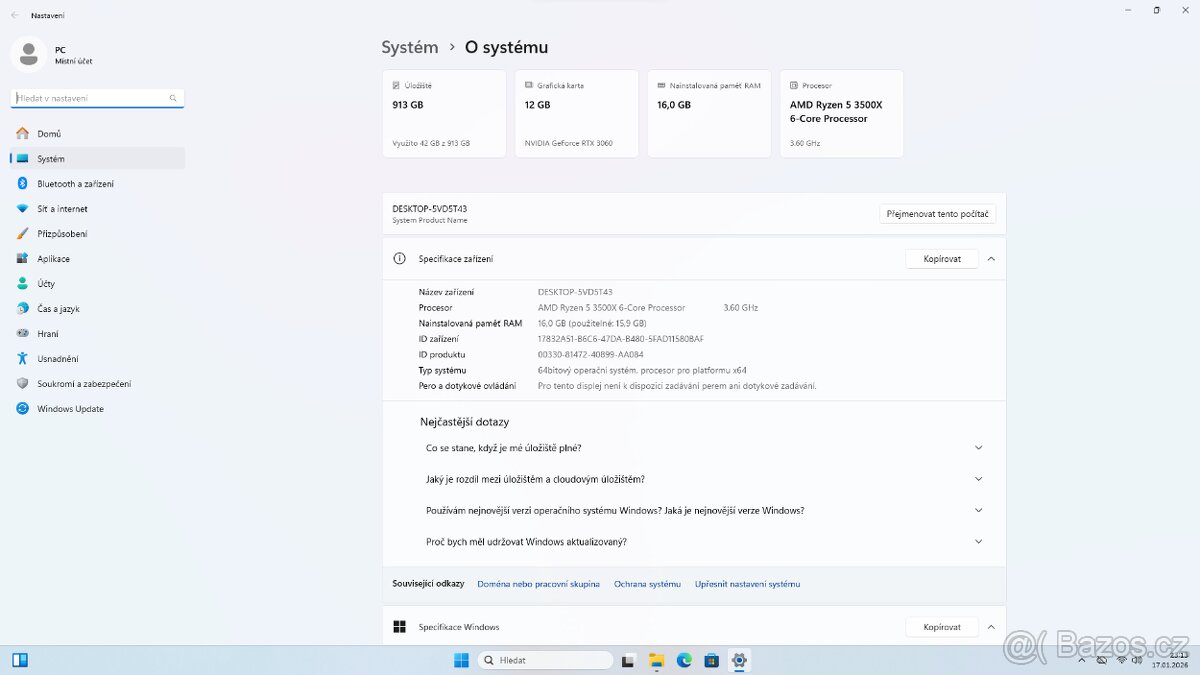Expand the question about full storage

coord(978,448)
